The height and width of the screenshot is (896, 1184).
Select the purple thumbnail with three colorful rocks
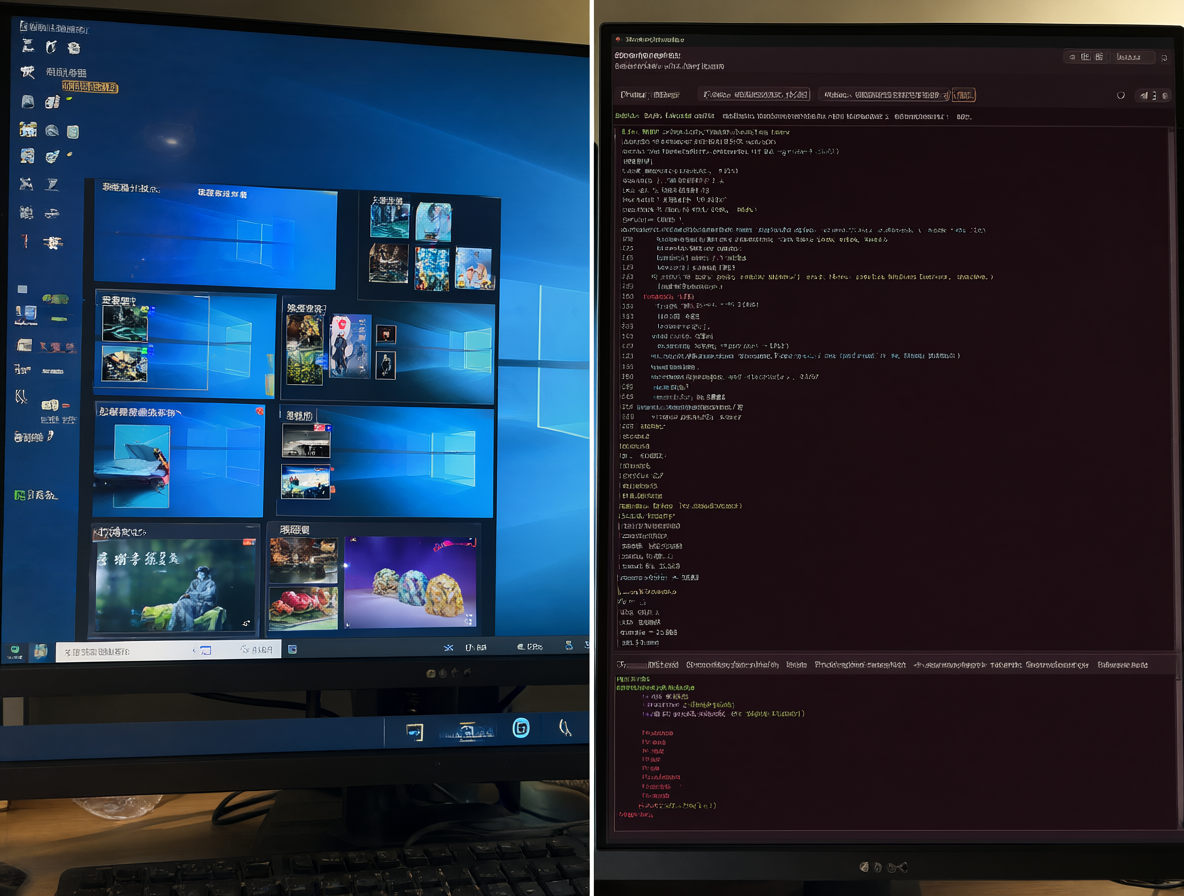(x=411, y=582)
